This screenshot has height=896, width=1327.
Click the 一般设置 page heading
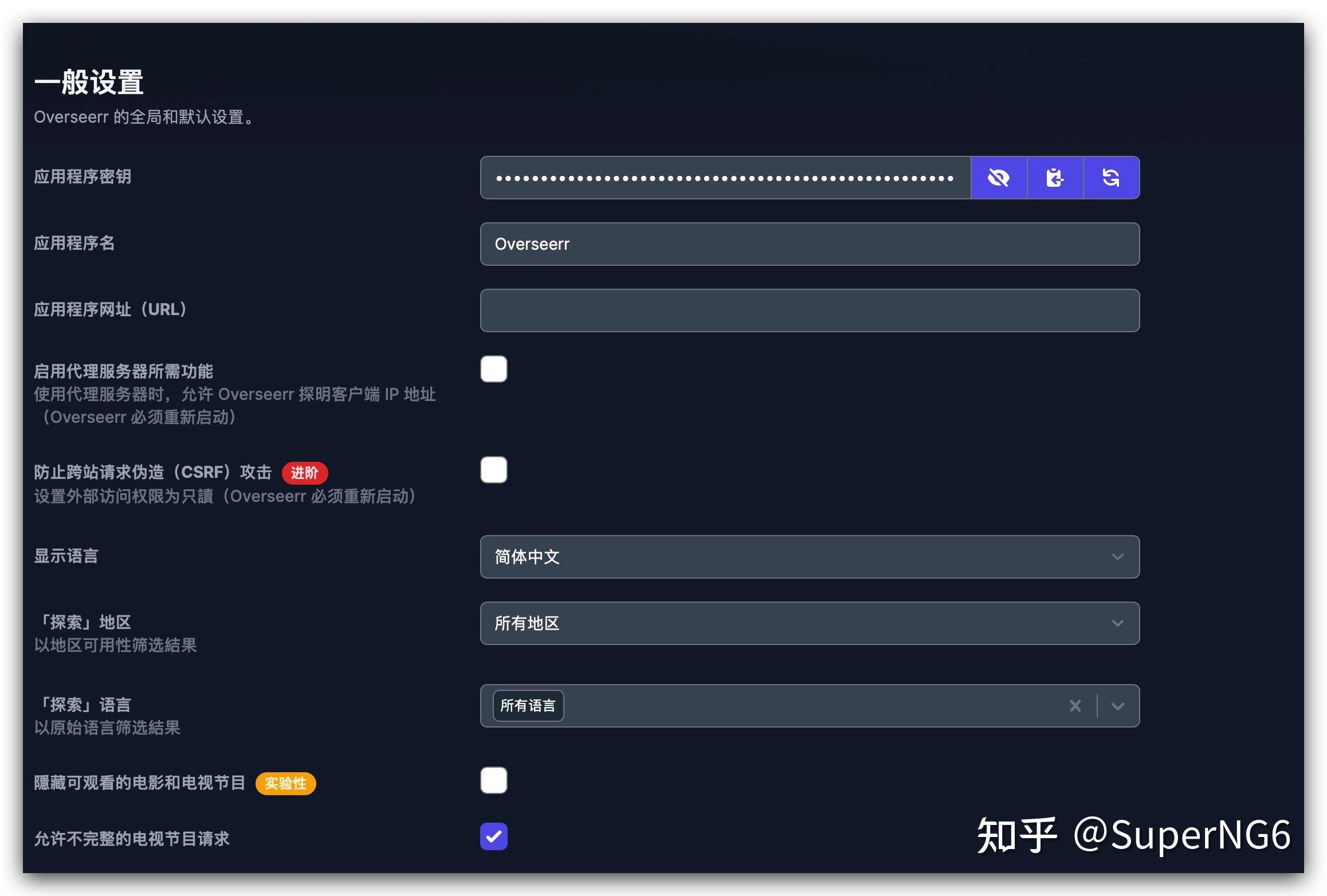90,82
